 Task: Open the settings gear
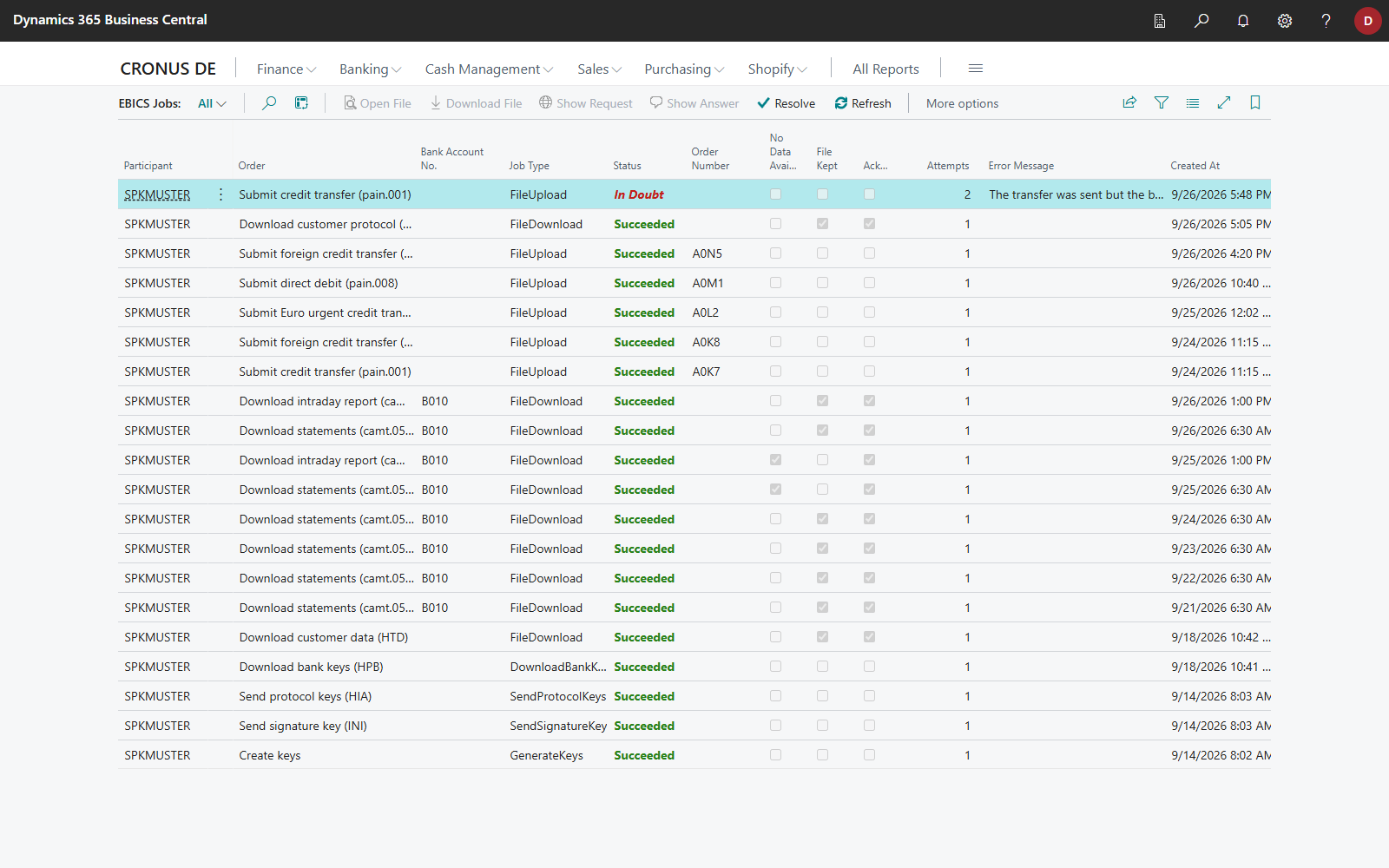[1285, 20]
